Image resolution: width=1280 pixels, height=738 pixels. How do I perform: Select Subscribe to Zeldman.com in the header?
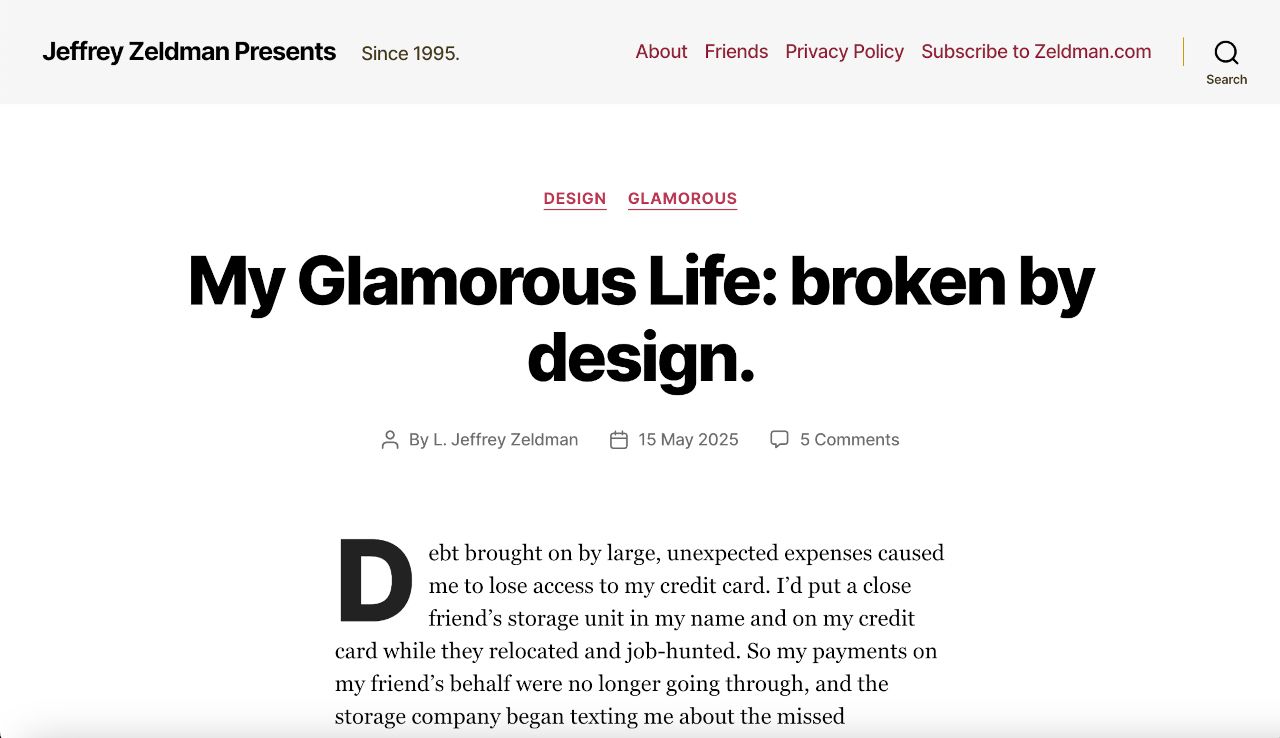pyautogui.click(x=1036, y=52)
